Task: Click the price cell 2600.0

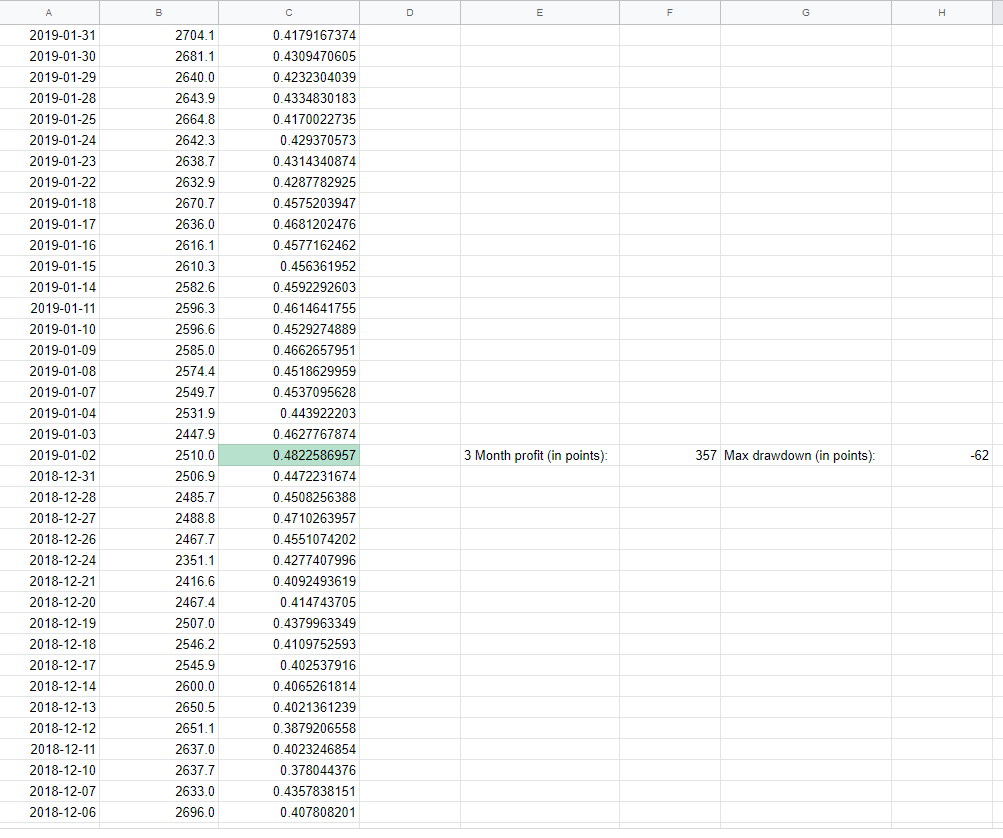Action: 159,686
